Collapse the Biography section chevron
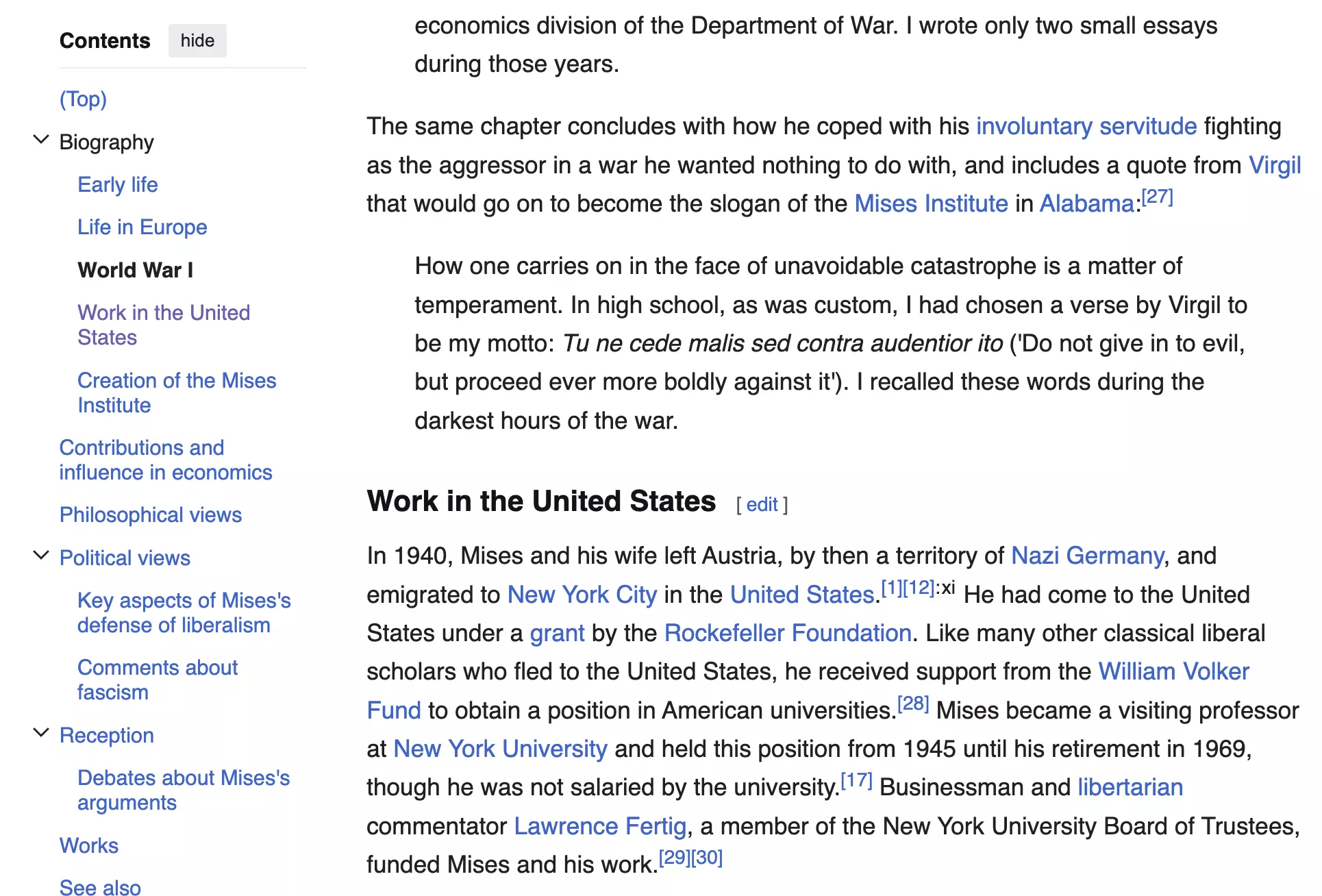 point(41,140)
